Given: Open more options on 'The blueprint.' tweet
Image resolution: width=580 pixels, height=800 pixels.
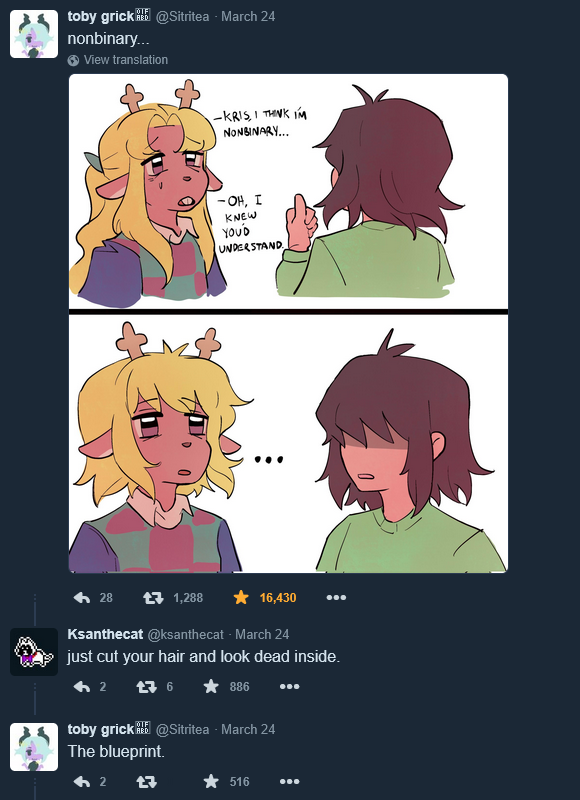Looking at the screenshot, I should tap(289, 782).
